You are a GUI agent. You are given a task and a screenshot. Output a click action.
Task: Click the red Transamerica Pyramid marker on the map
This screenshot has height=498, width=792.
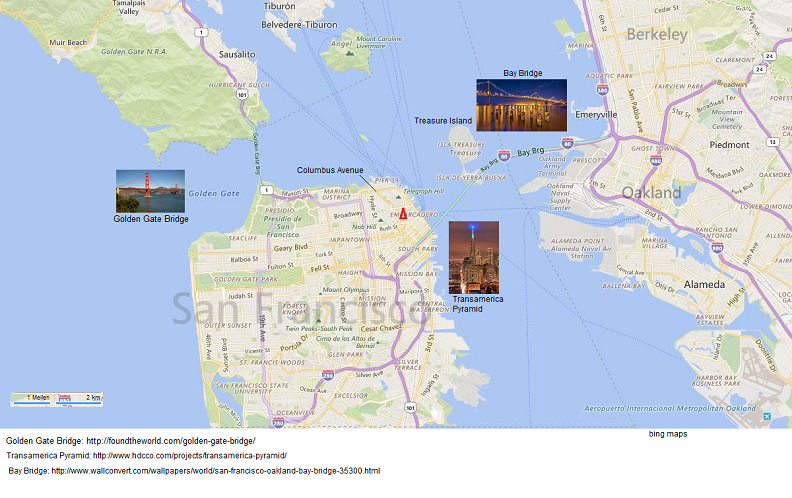click(403, 213)
